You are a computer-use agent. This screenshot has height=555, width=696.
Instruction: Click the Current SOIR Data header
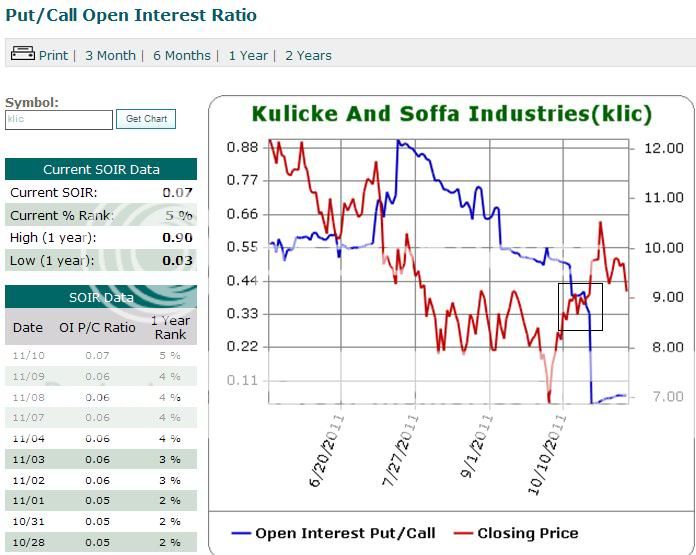(101, 170)
